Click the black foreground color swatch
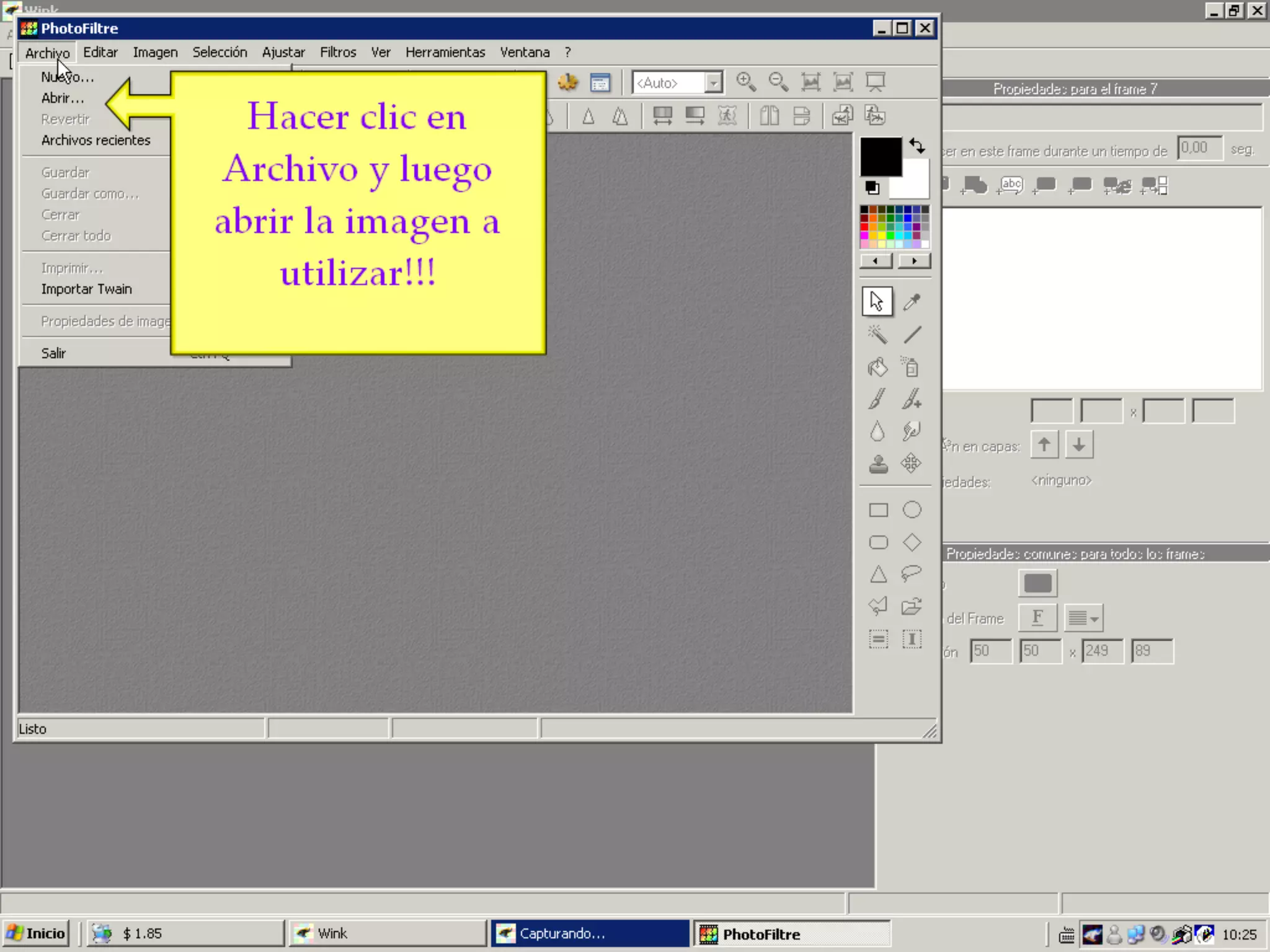 pos(880,156)
